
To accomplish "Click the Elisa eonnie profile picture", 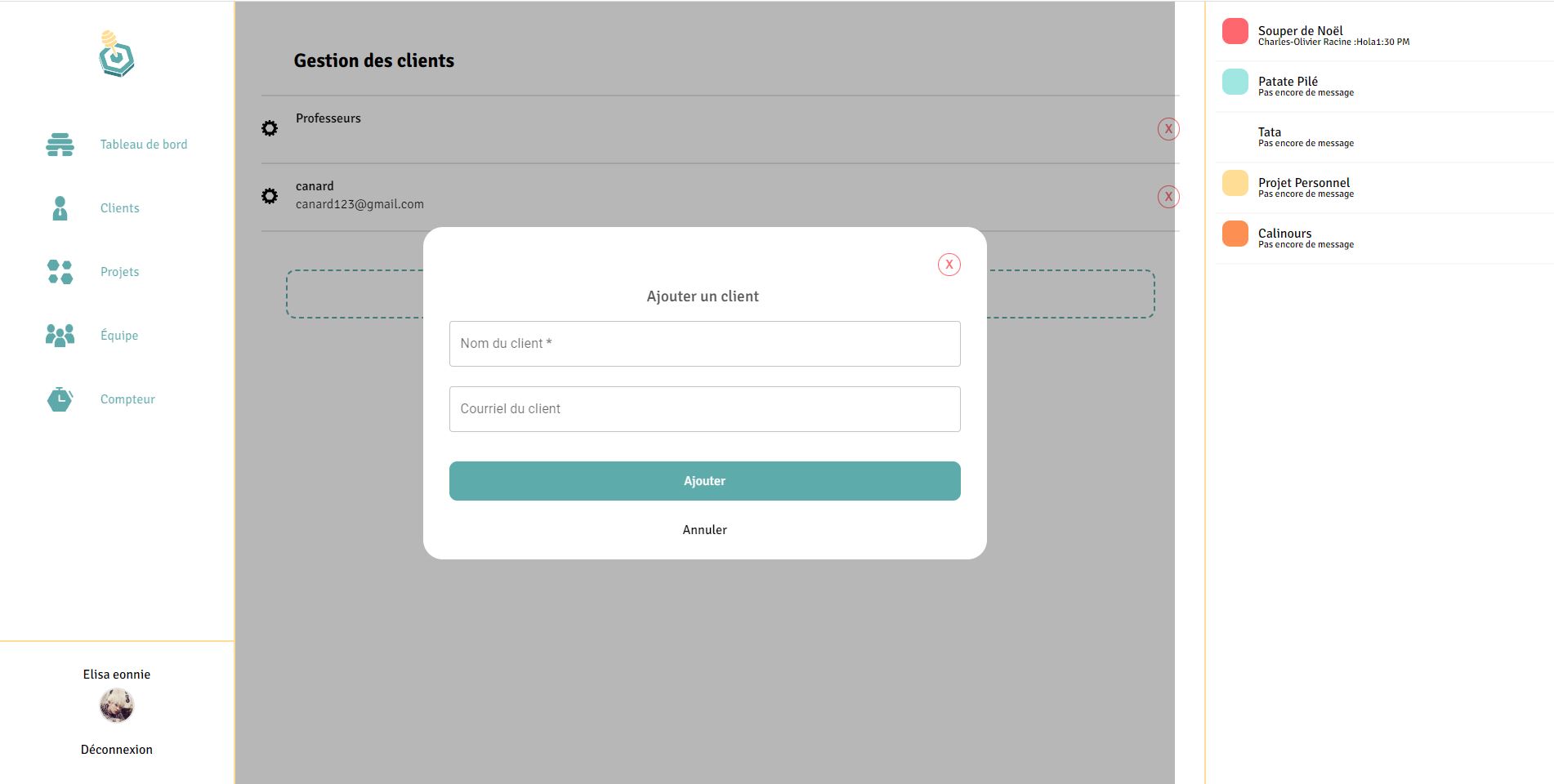I will coord(117,706).
